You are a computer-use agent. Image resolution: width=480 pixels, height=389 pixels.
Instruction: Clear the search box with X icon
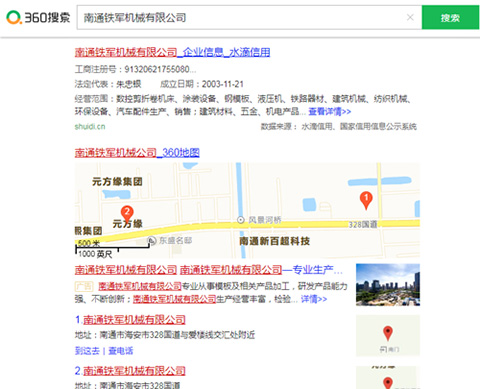(410, 17)
